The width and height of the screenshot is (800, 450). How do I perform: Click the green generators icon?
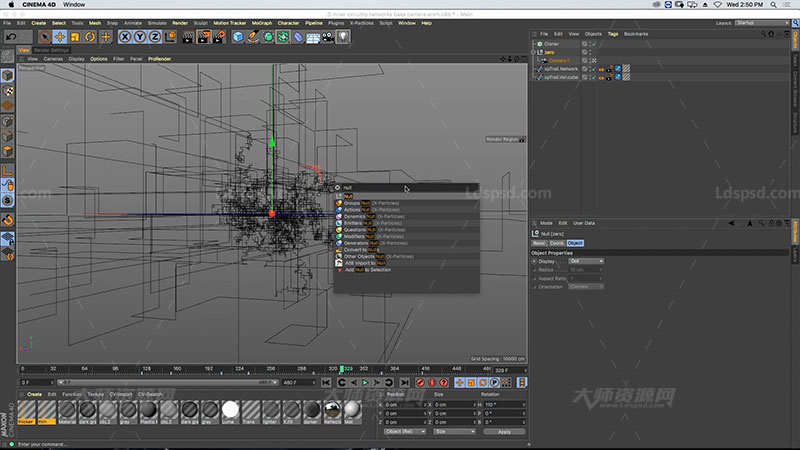coord(268,37)
